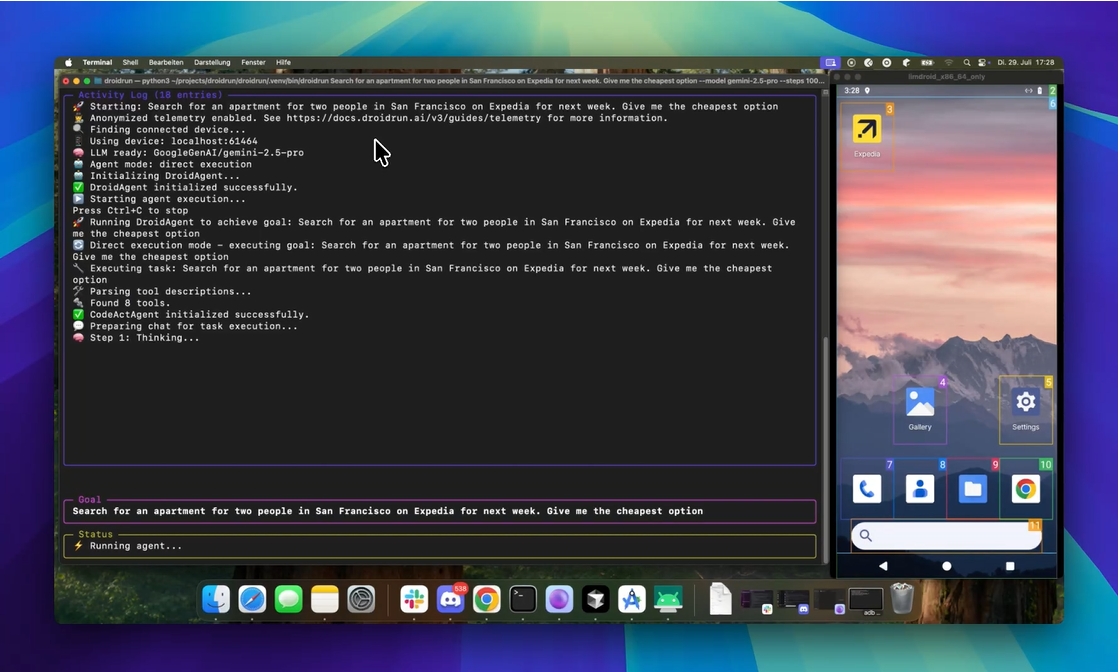
Task: Open the Files app in Android dock
Action: tap(973, 488)
